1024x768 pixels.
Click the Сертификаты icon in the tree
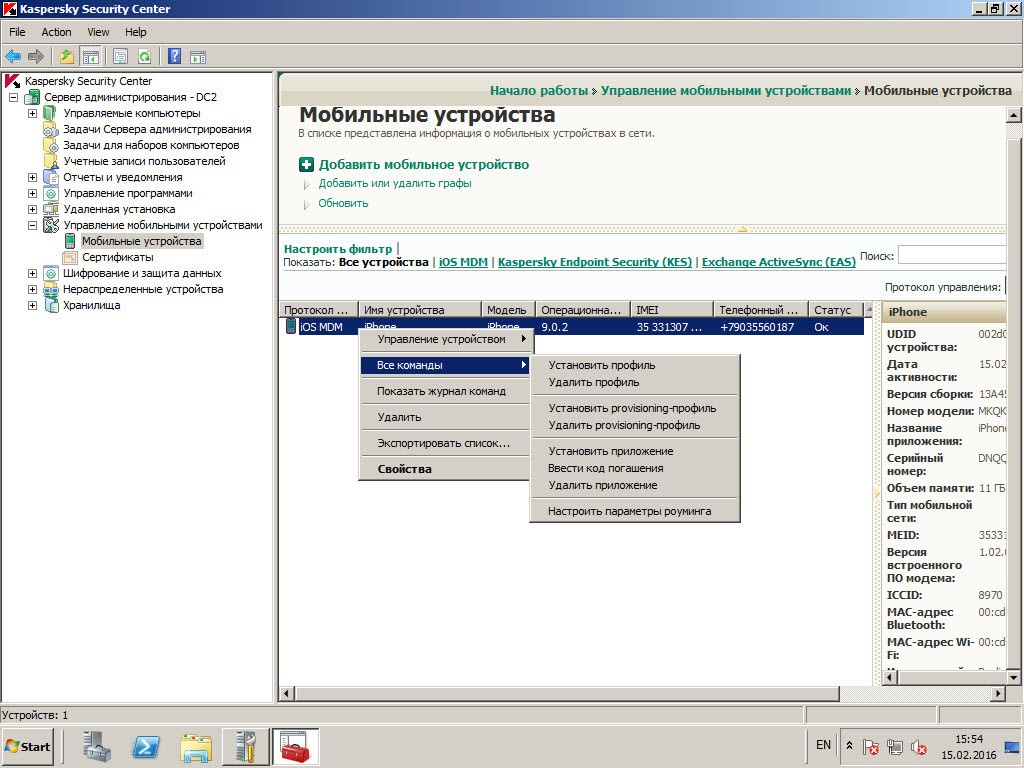pos(69,257)
